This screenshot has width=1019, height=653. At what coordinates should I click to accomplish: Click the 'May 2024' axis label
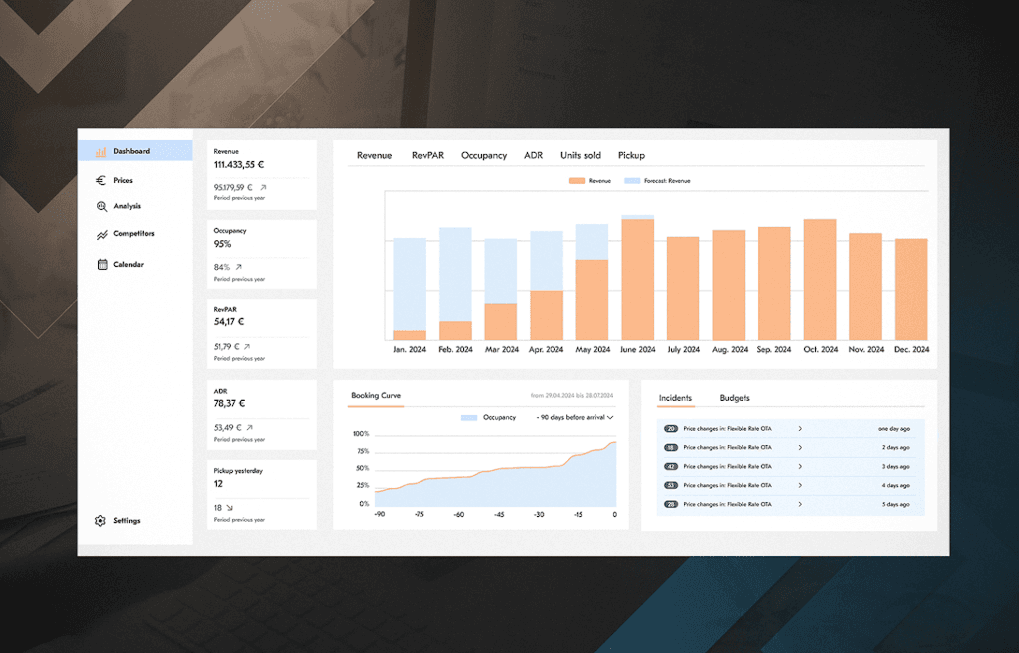[x=593, y=350]
